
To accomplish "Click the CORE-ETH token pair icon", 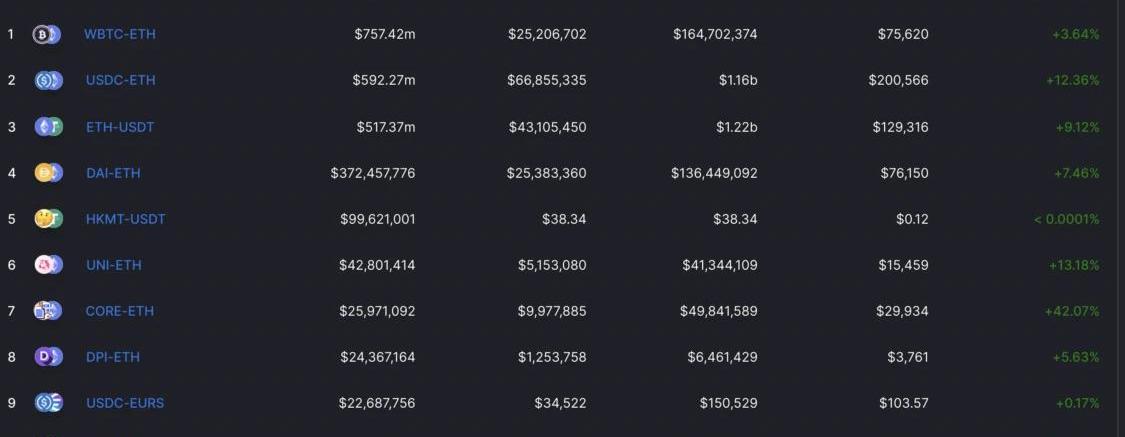I will tap(48, 311).
